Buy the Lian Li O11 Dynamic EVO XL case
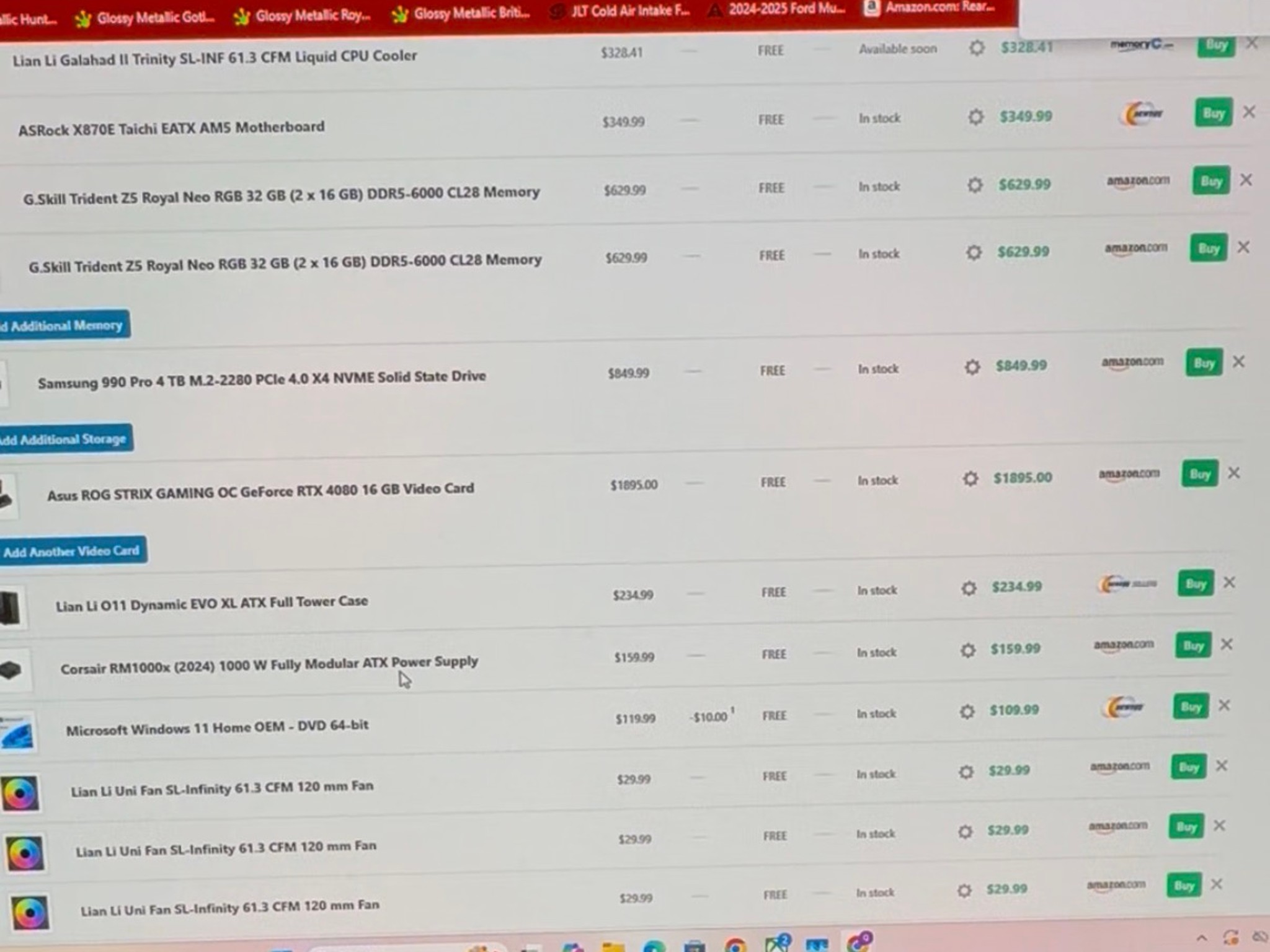 [1196, 584]
